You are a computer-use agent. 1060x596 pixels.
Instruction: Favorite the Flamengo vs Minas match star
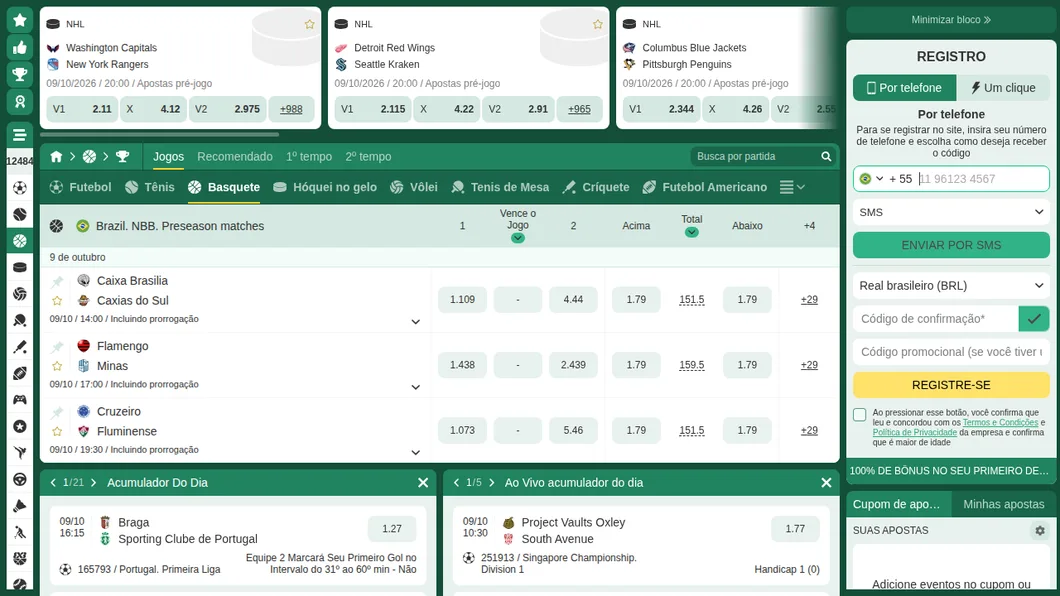(57, 366)
